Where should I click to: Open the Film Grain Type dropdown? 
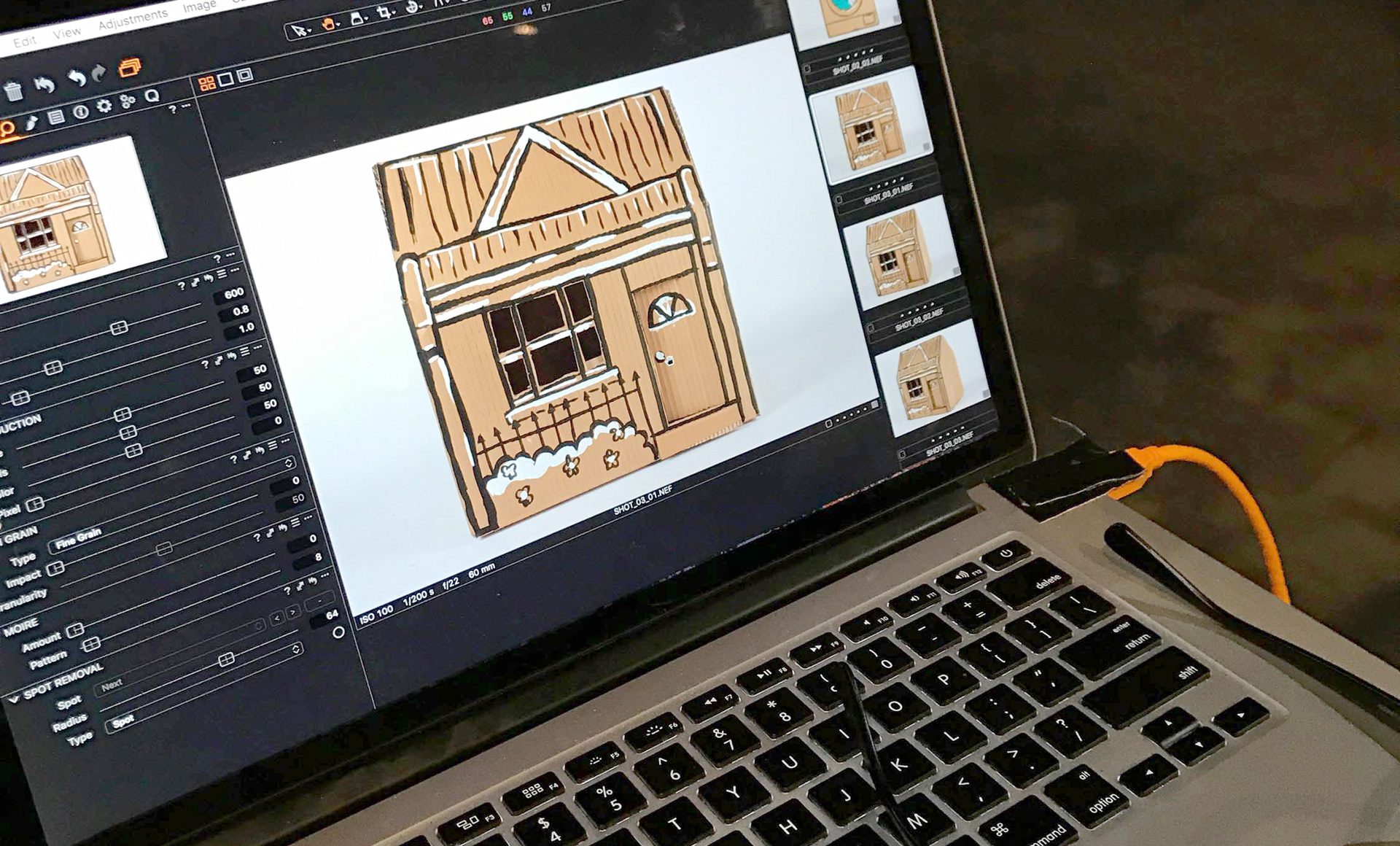pyautogui.click(x=79, y=538)
